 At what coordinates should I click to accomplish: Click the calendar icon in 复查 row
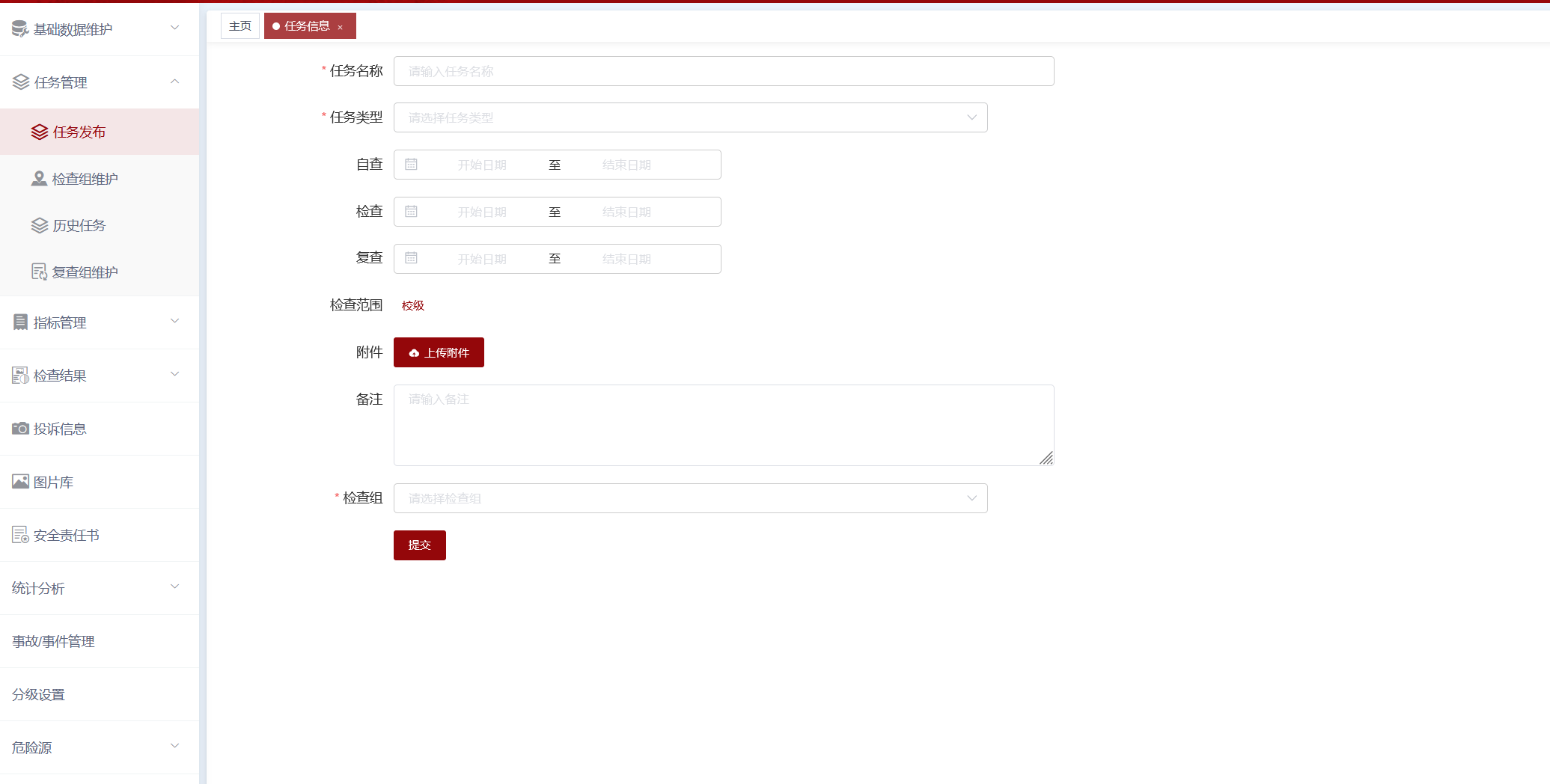(411, 258)
